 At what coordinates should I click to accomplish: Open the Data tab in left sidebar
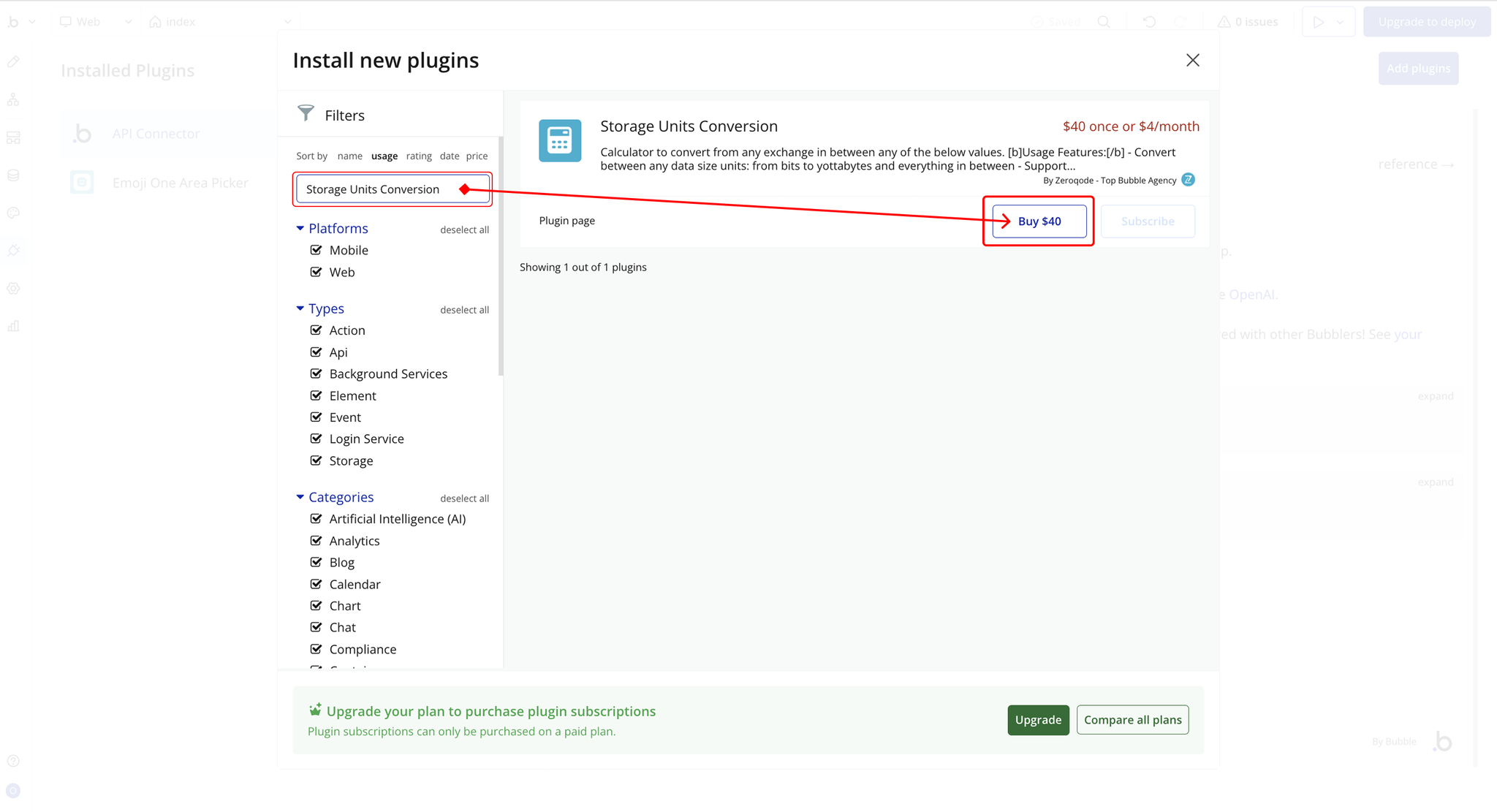[x=13, y=175]
